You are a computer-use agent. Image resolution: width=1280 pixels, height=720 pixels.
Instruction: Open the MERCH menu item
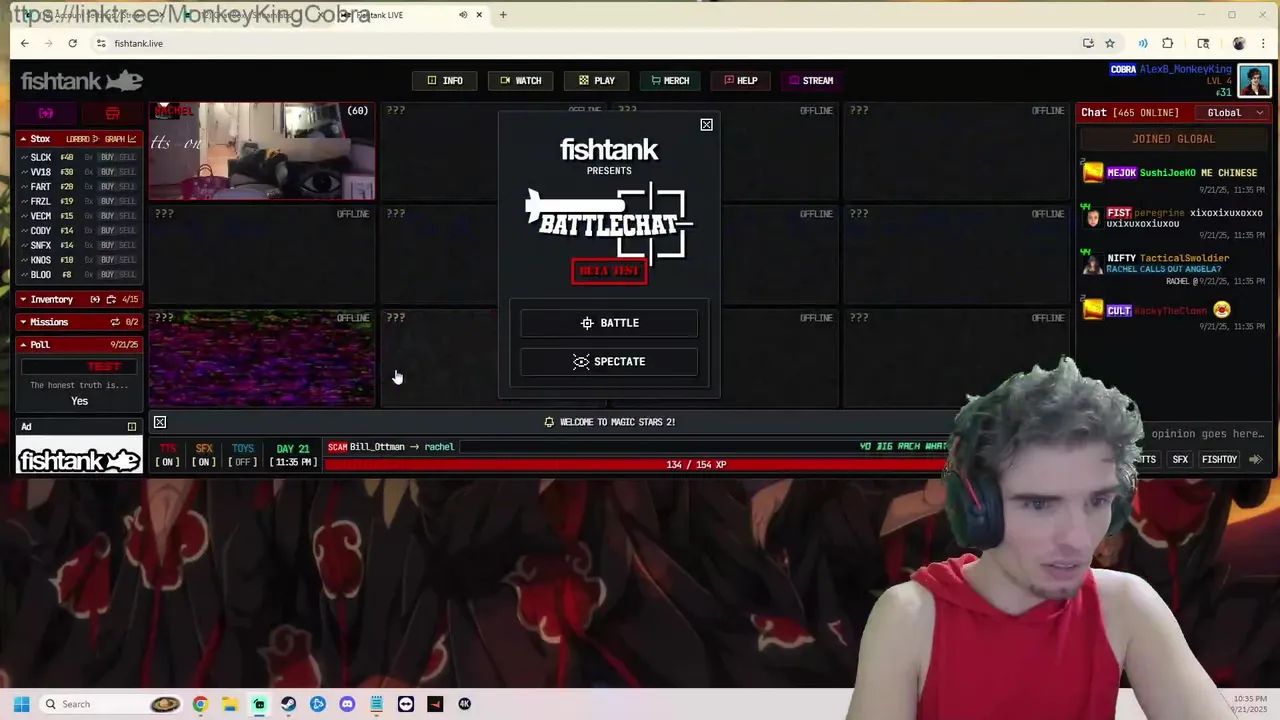point(670,81)
